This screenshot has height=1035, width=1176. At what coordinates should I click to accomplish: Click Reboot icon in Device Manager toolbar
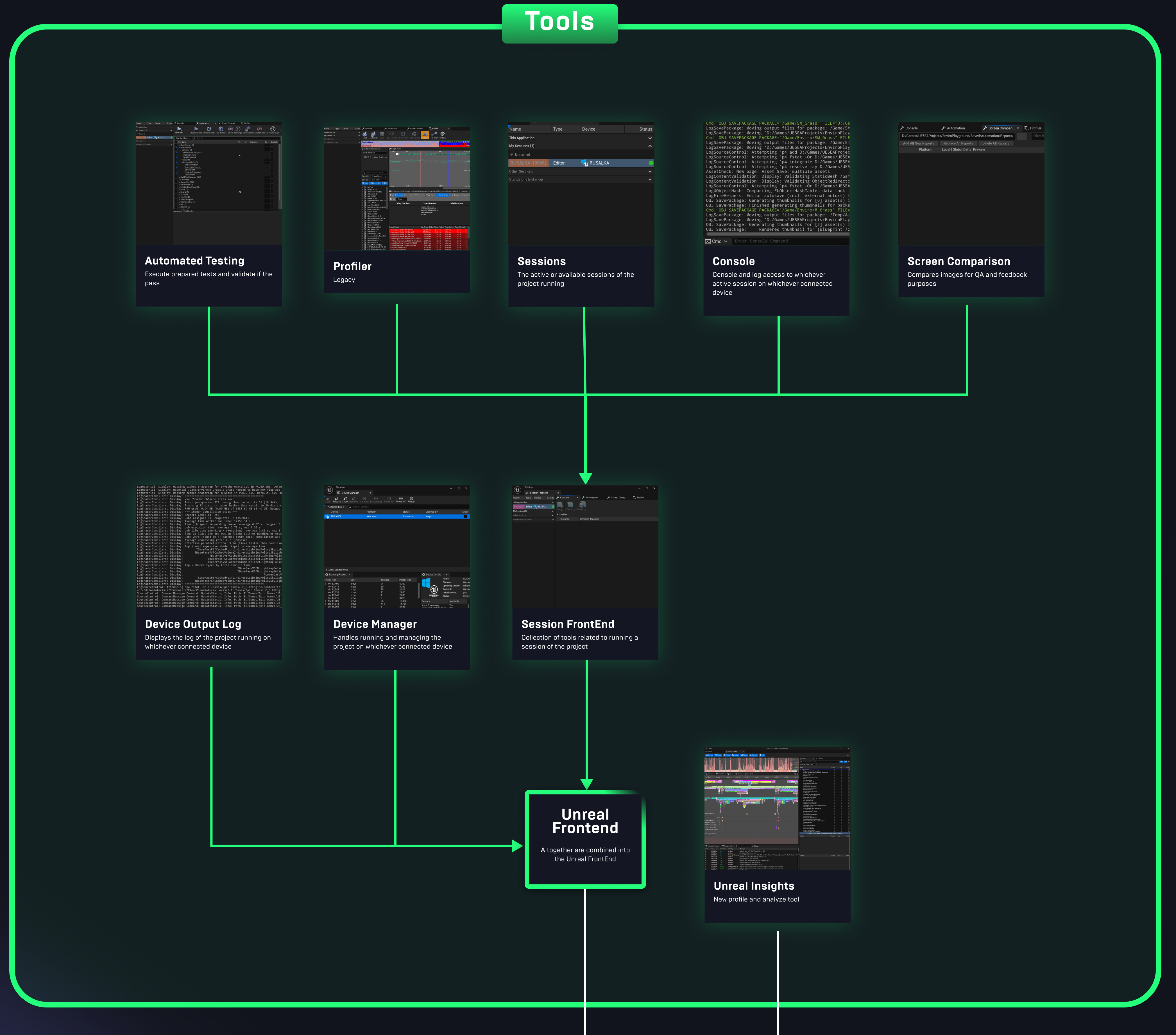(x=411, y=499)
